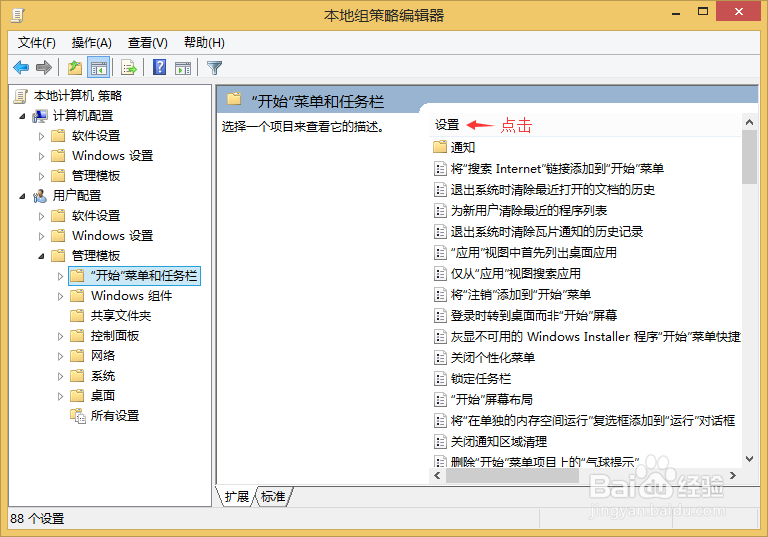Toggle the Show/Hide action pane icon
Screen dimensions: 768x537
point(183,67)
